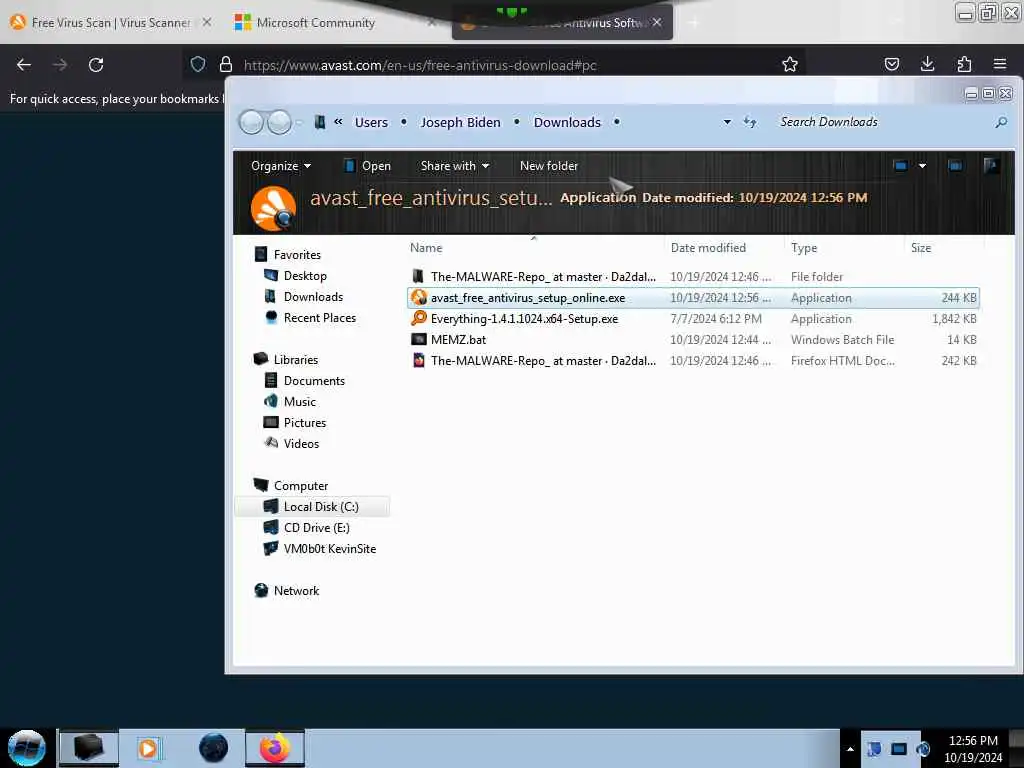The height and width of the screenshot is (768, 1024).
Task: Select Downloads in the breadcrumb path
Action: pos(567,122)
